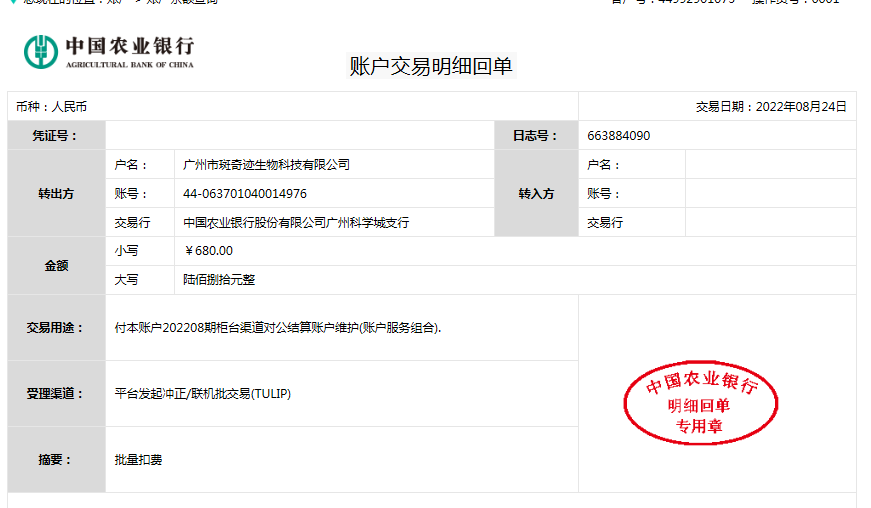Click the payer 户名 label

click(131, 164)
